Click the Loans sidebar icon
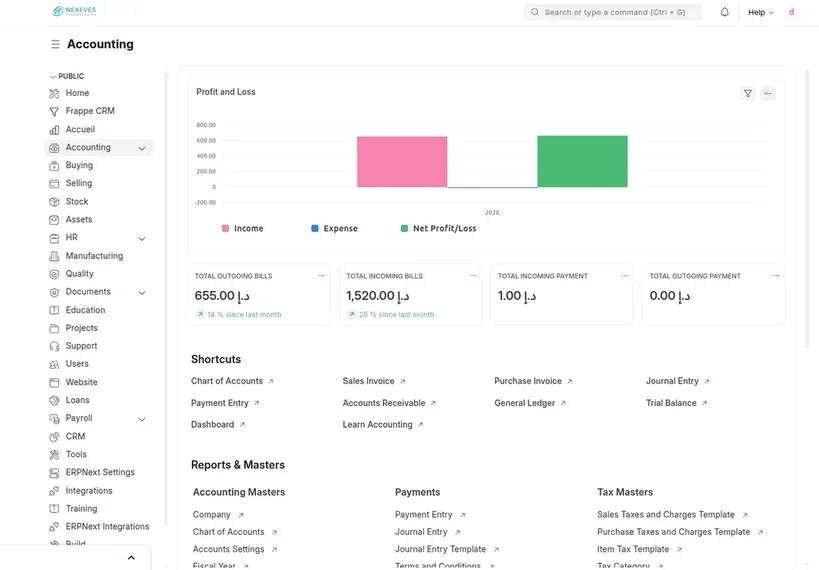819x570 pixels. point(54,400)
